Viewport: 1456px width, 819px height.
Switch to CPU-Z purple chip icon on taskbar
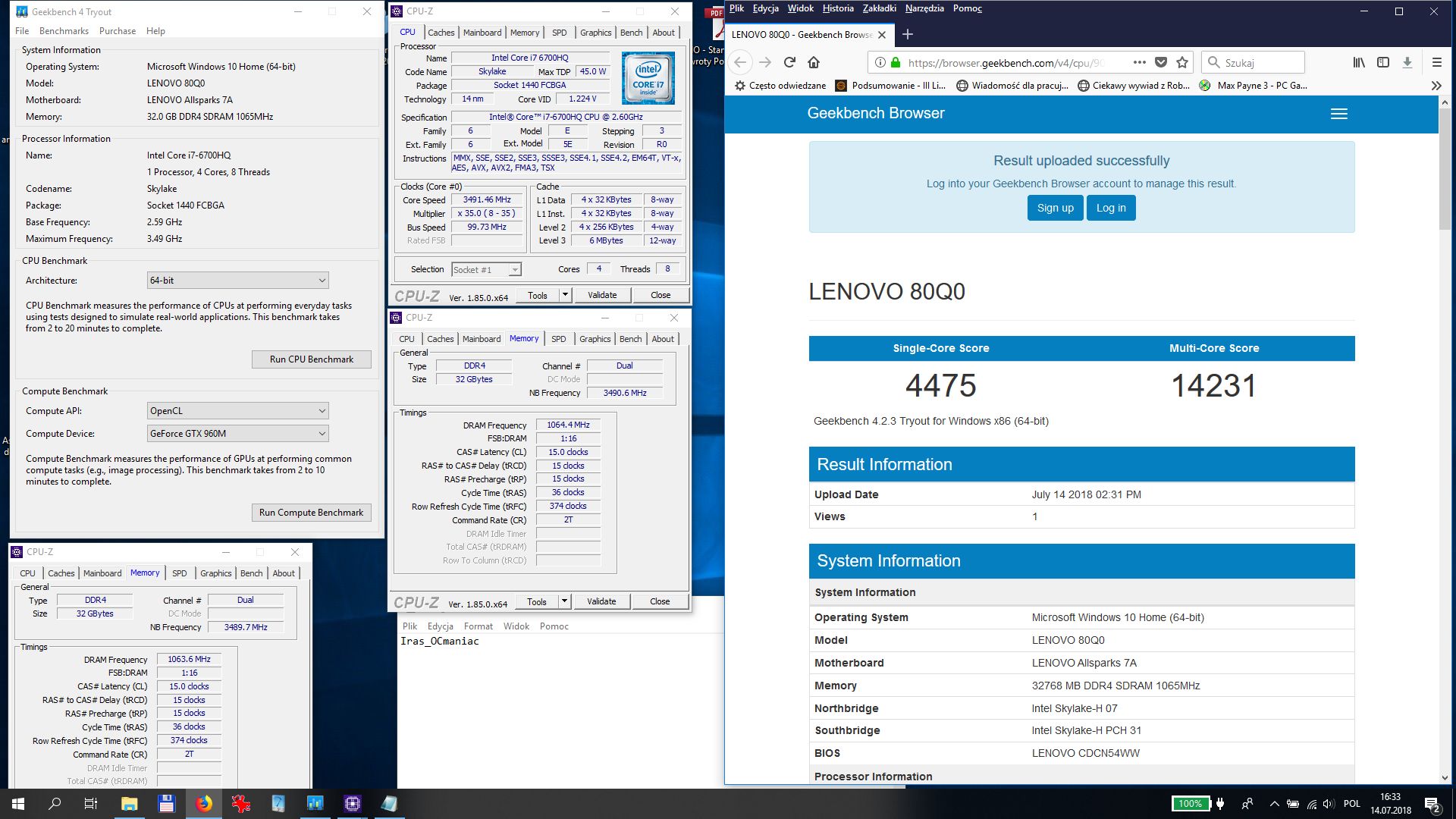[353, 804]
